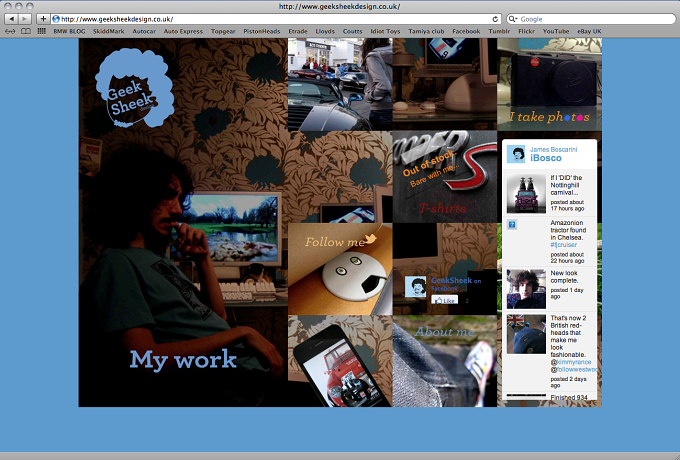Image resolution: width=680 pixels, height=460 pixels.
Task: Open the I take photos tile
Action: pyautogui.click(x=549, y=84)
